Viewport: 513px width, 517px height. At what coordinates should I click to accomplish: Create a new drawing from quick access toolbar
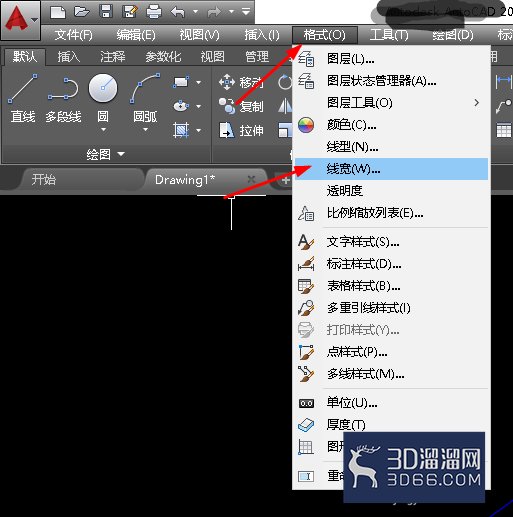(58, 12)
